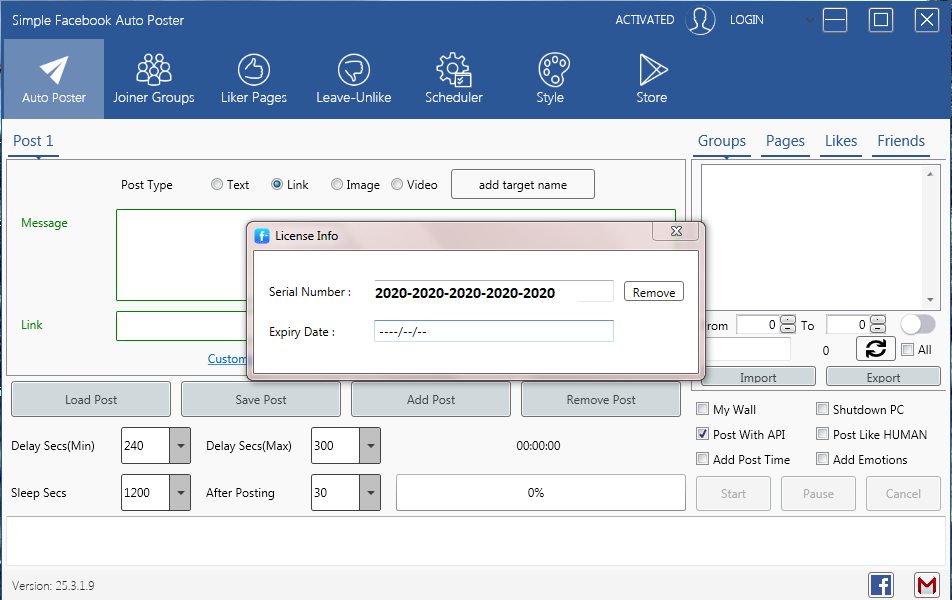Enable Shutdown PC checkbox

click(x=822, y=409)
